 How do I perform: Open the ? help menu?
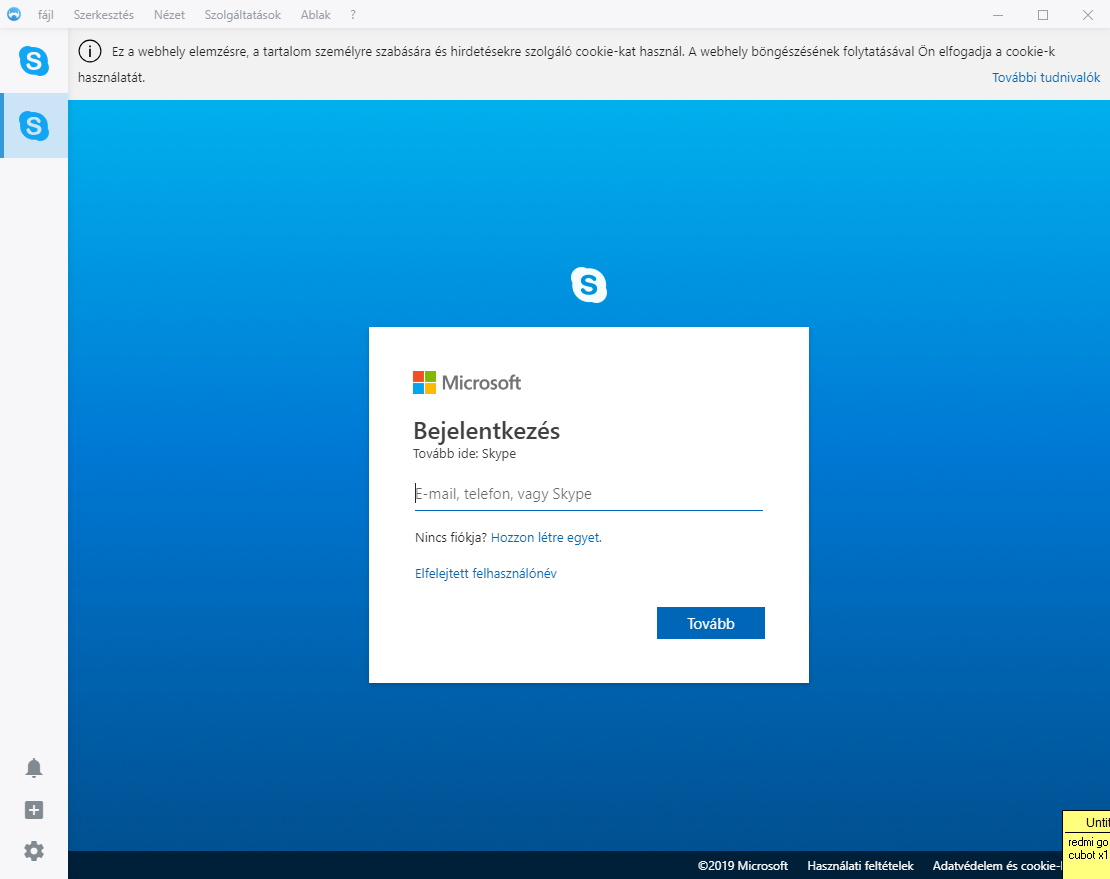(353, 15)
